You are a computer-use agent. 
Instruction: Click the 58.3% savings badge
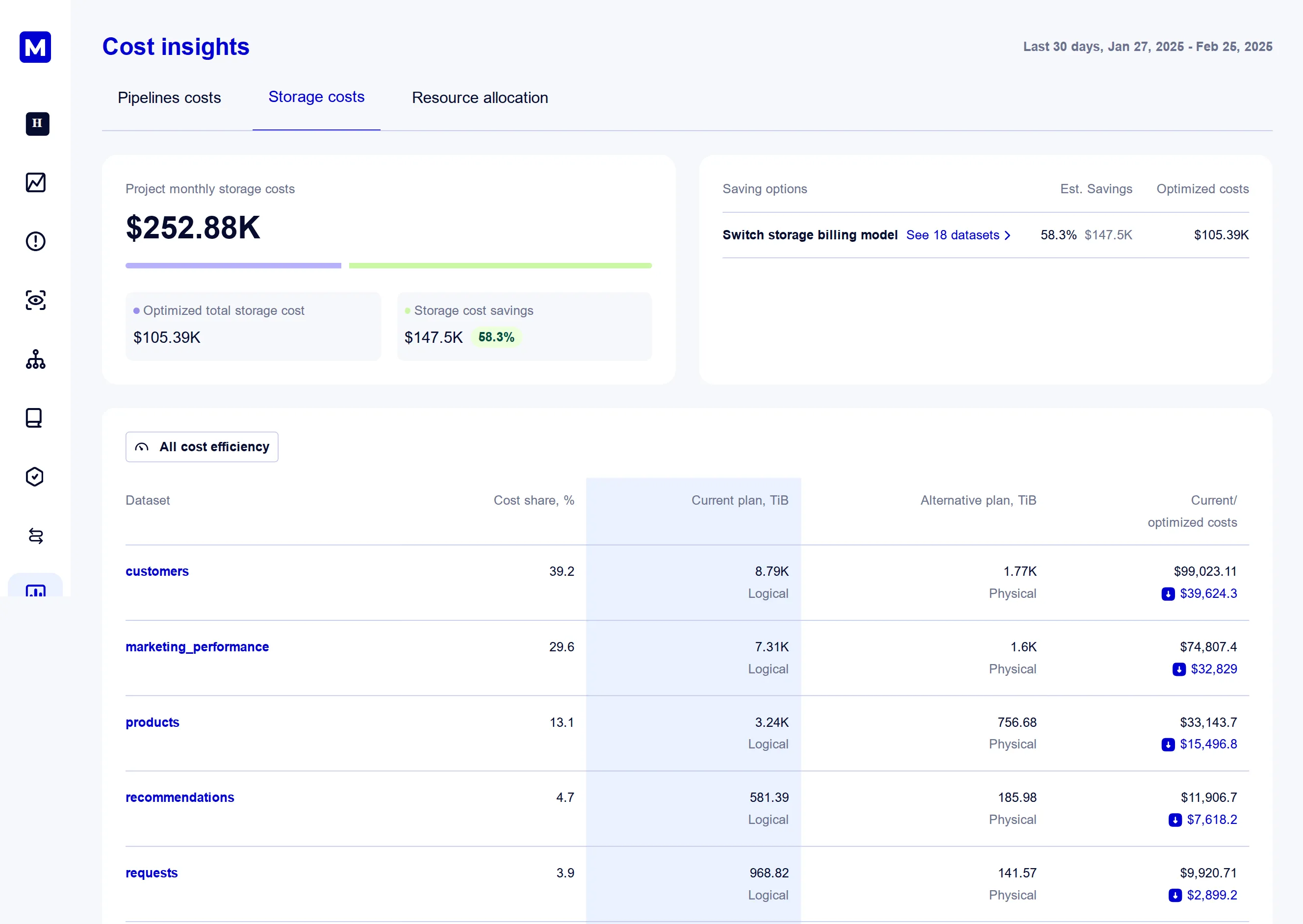(496, 337)
